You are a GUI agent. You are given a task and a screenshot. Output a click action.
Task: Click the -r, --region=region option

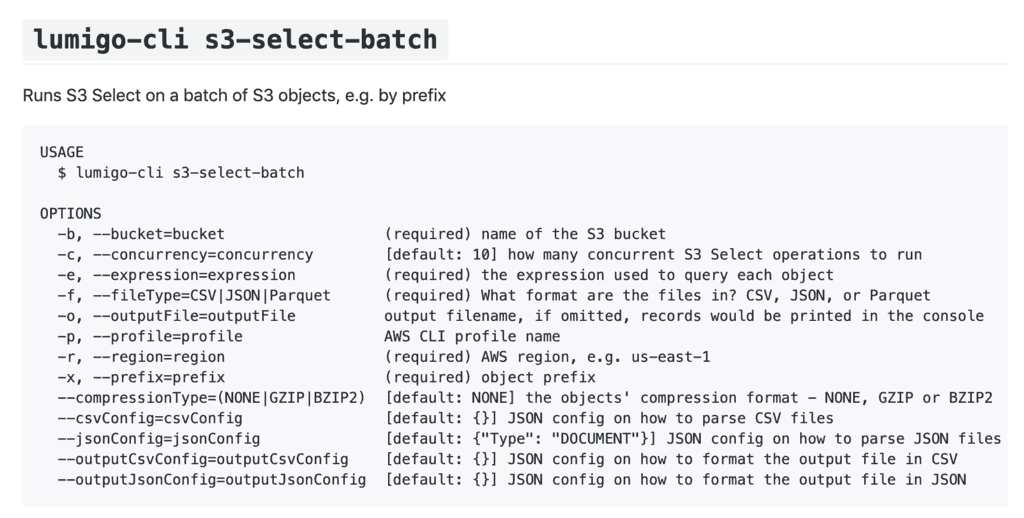coord(141,357)
